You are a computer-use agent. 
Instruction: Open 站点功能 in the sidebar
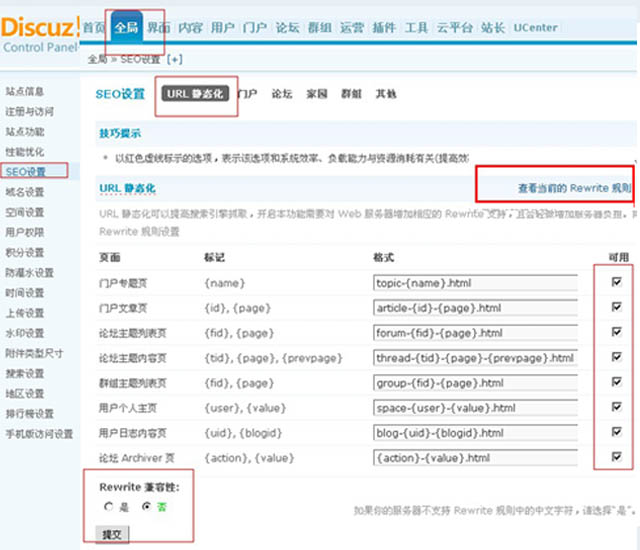[x=24, y=132]
